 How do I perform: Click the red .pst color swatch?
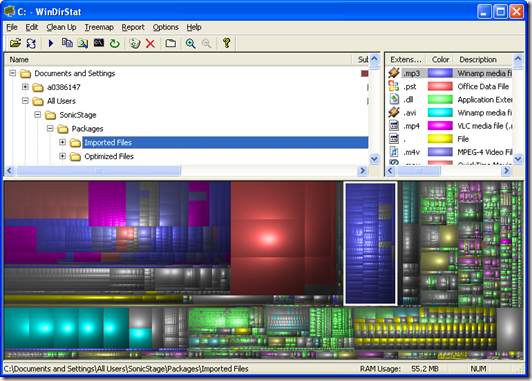click(440, 86)
